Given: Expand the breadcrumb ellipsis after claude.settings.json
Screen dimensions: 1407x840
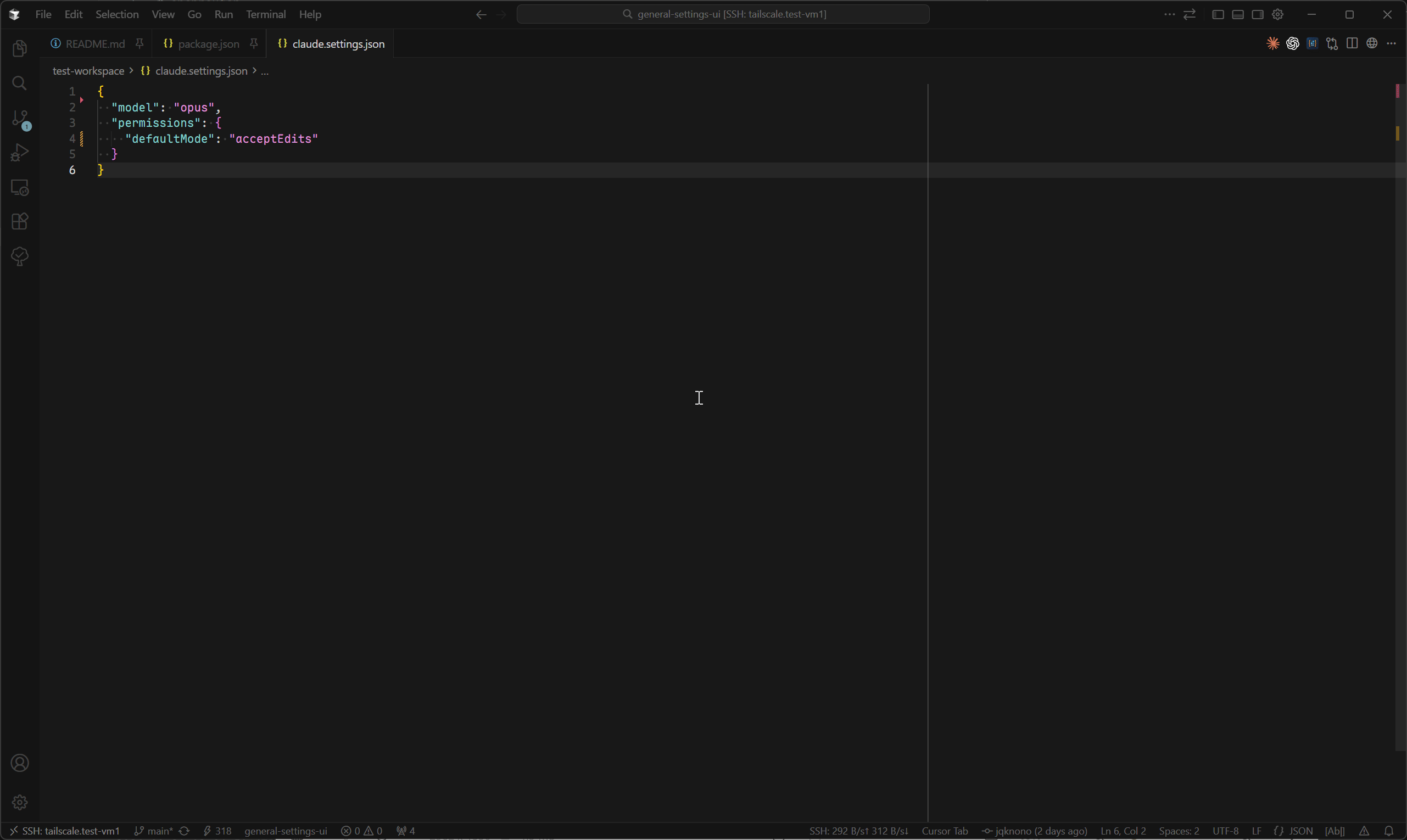Looking at the screenshot, I should [x=264, y=71].
